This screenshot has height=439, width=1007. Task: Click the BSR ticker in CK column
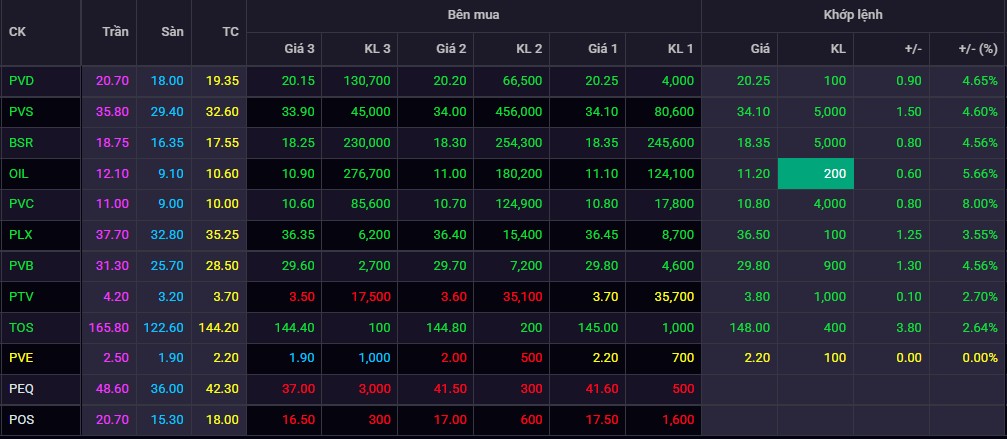21,143
